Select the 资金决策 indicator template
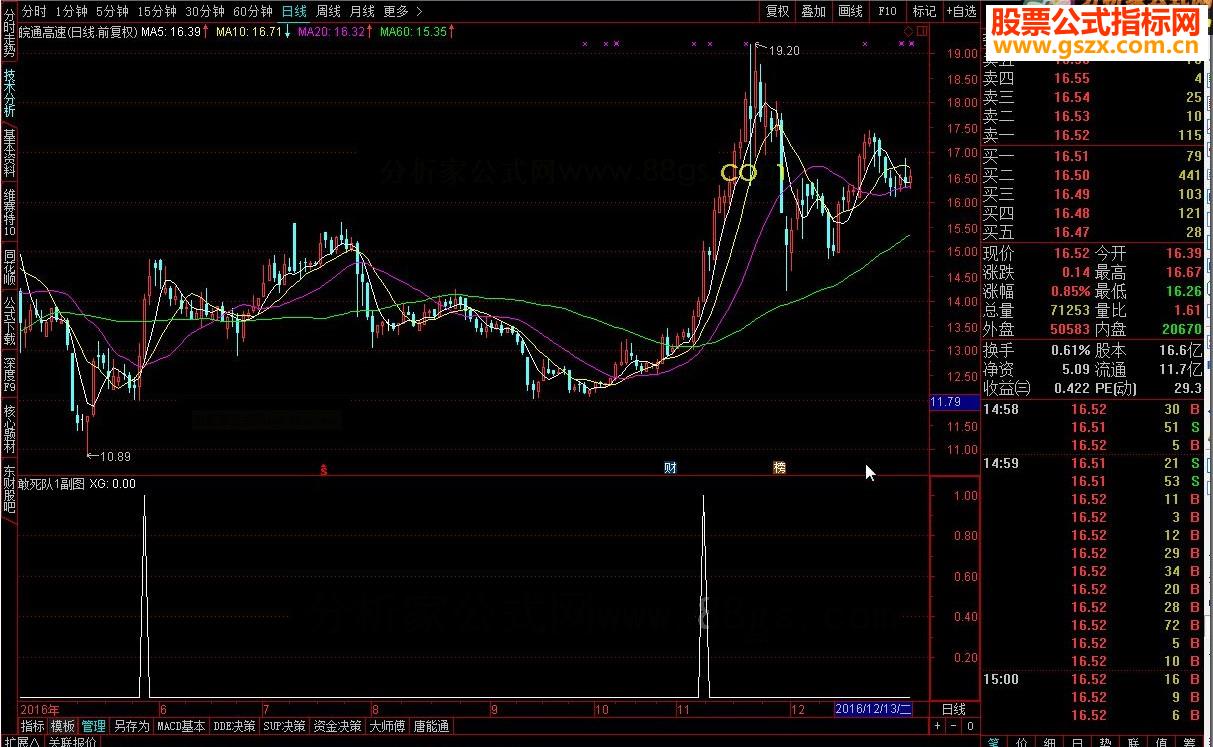 [x=337, y=726]
